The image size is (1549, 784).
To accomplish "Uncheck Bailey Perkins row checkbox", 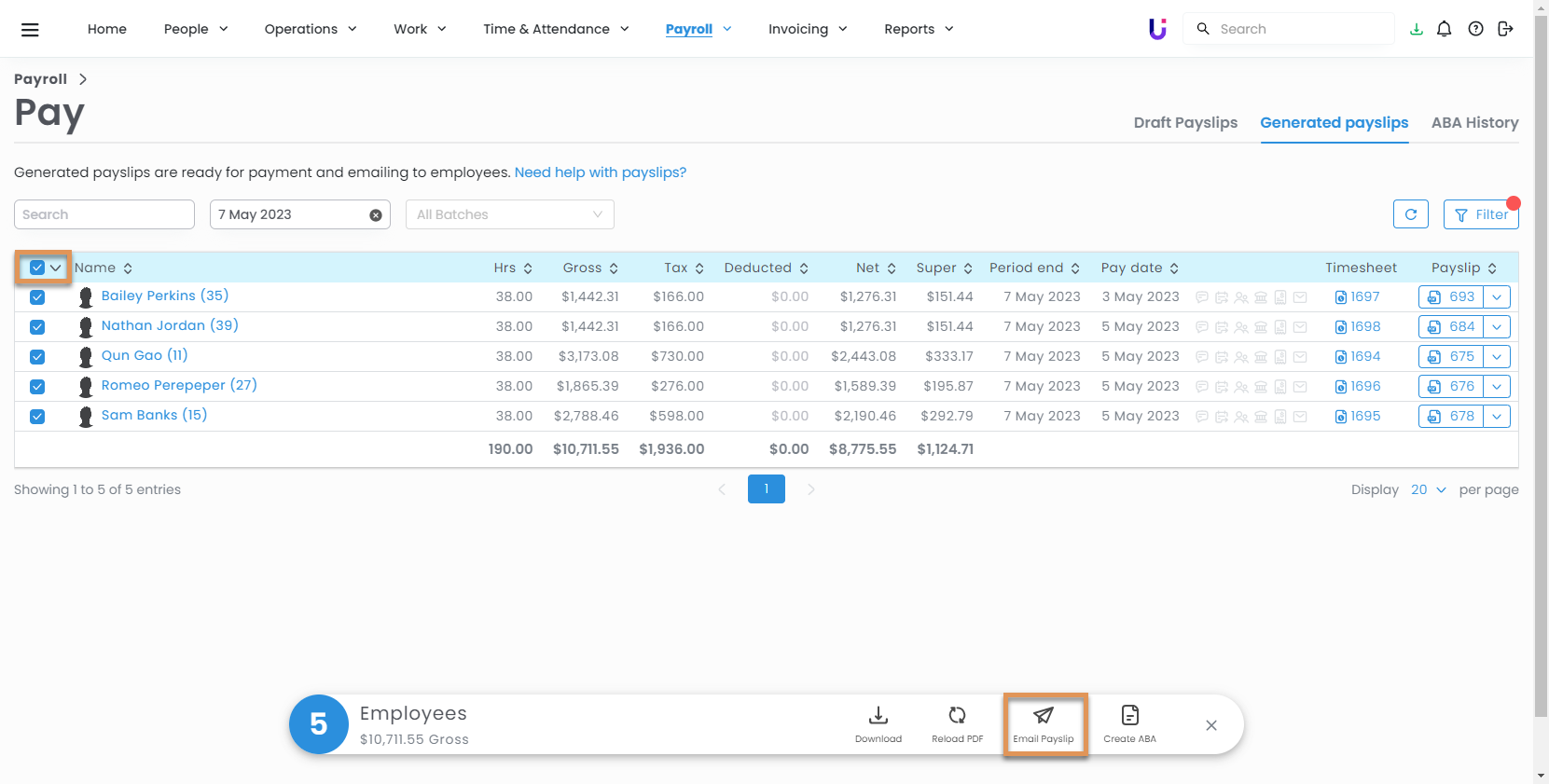I will coord(37,297).
